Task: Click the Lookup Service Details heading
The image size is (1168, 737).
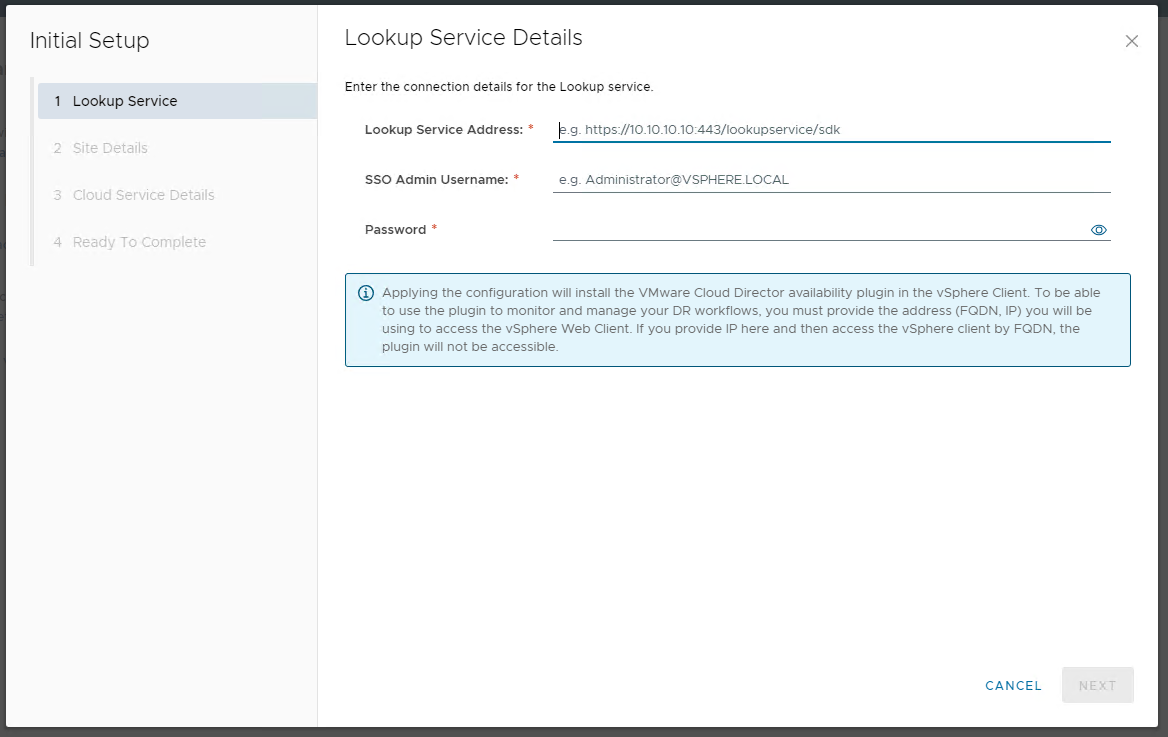Action: (463, 38)
